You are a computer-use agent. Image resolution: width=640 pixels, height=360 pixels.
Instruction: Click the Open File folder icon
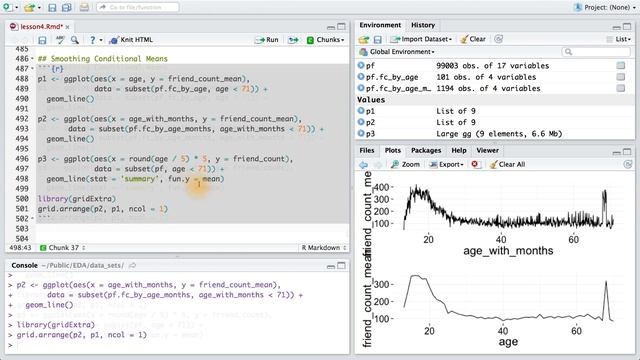pyautogui.click(x=29, y=7)
